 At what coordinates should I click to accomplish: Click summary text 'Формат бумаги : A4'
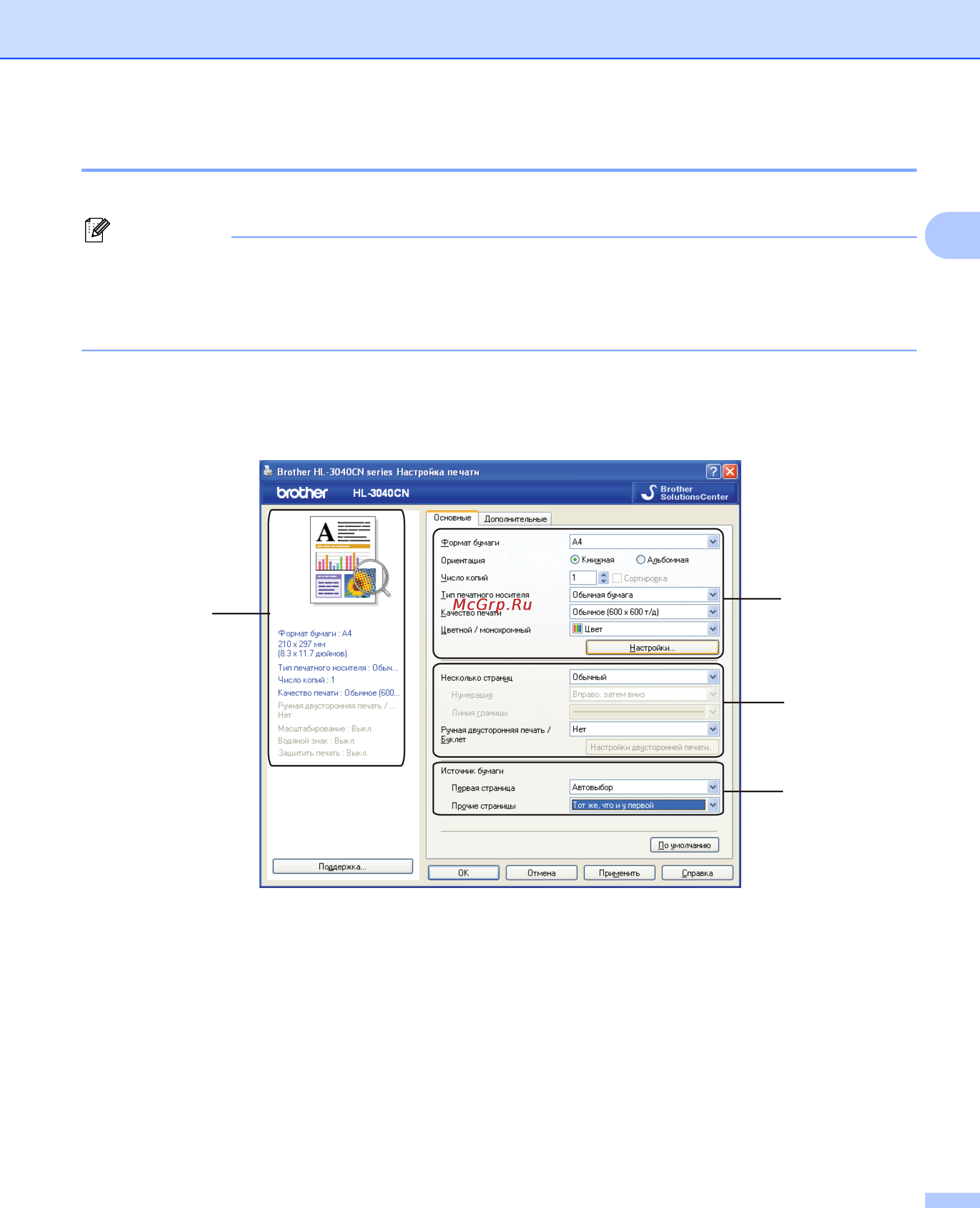tap(314, 634)
